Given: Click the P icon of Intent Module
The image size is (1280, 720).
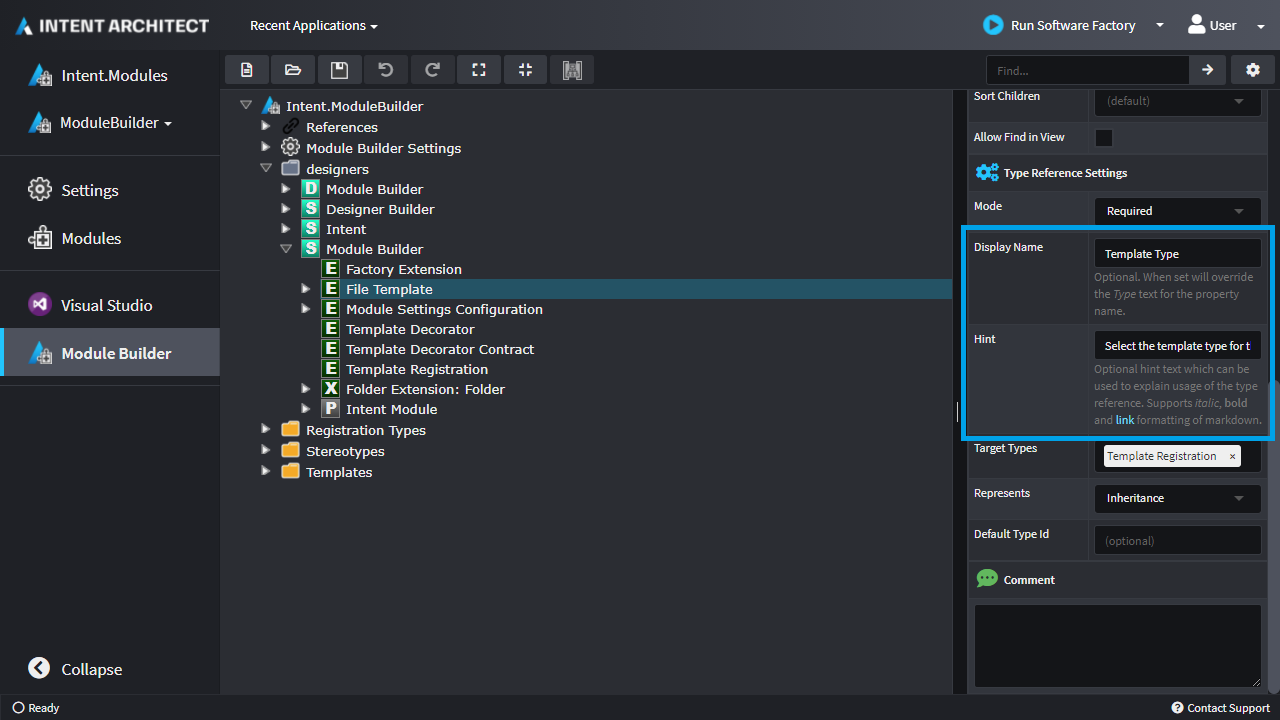Looking at the screenshot, I should click(331, 409).
